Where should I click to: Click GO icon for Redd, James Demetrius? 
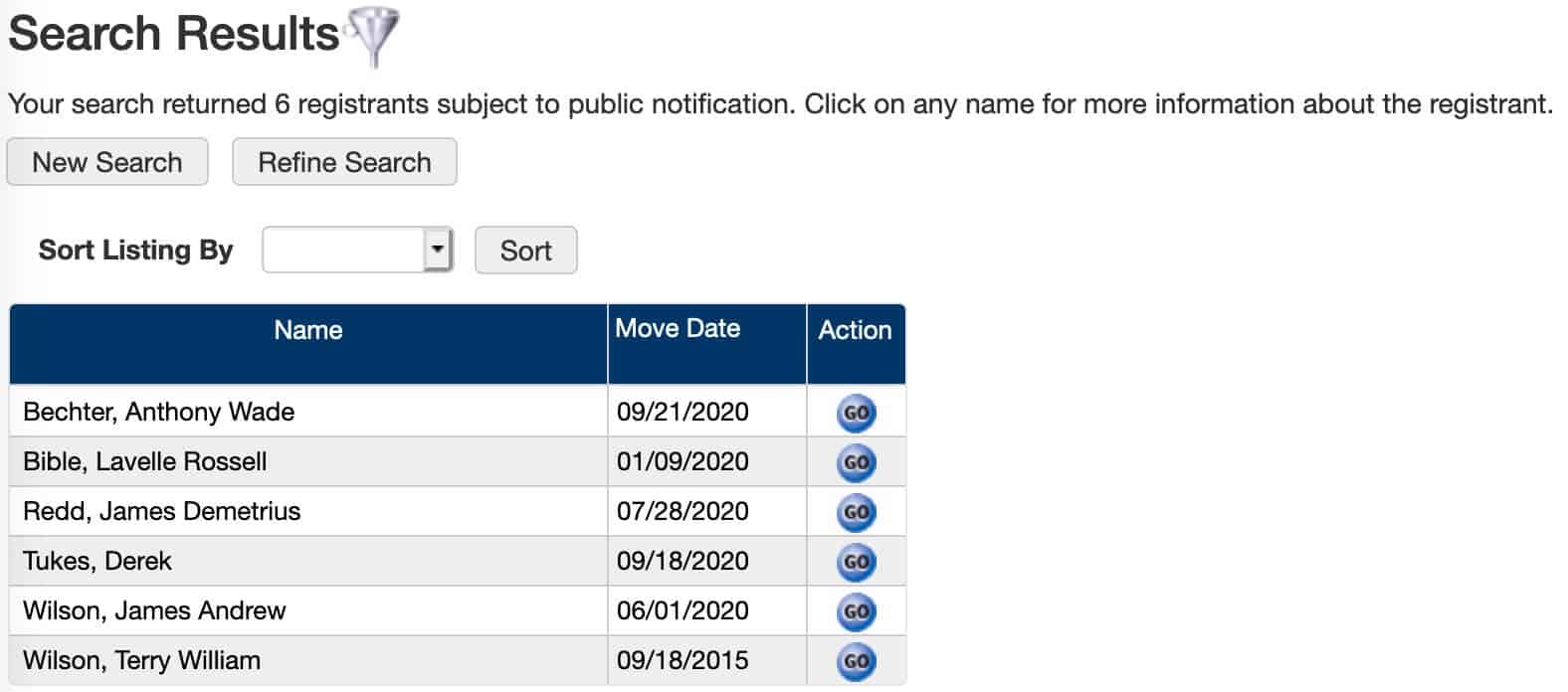[856, 512]
